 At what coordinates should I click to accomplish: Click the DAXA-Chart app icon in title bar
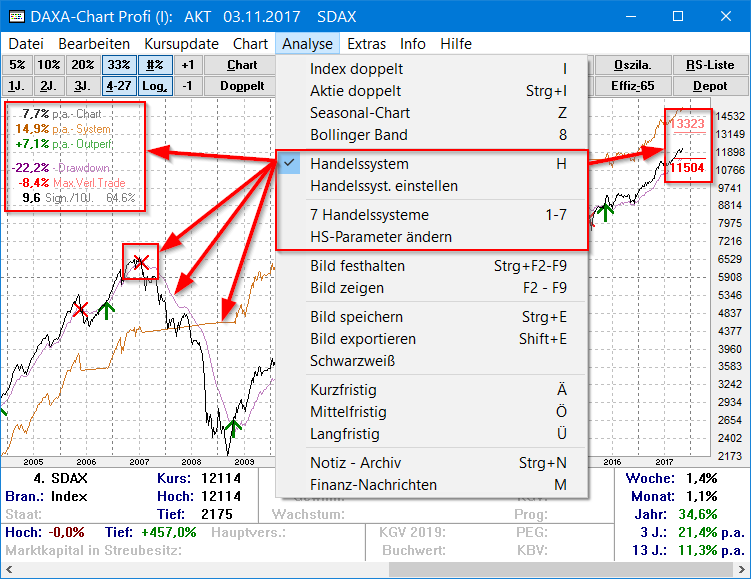click(x=14, y=16)
